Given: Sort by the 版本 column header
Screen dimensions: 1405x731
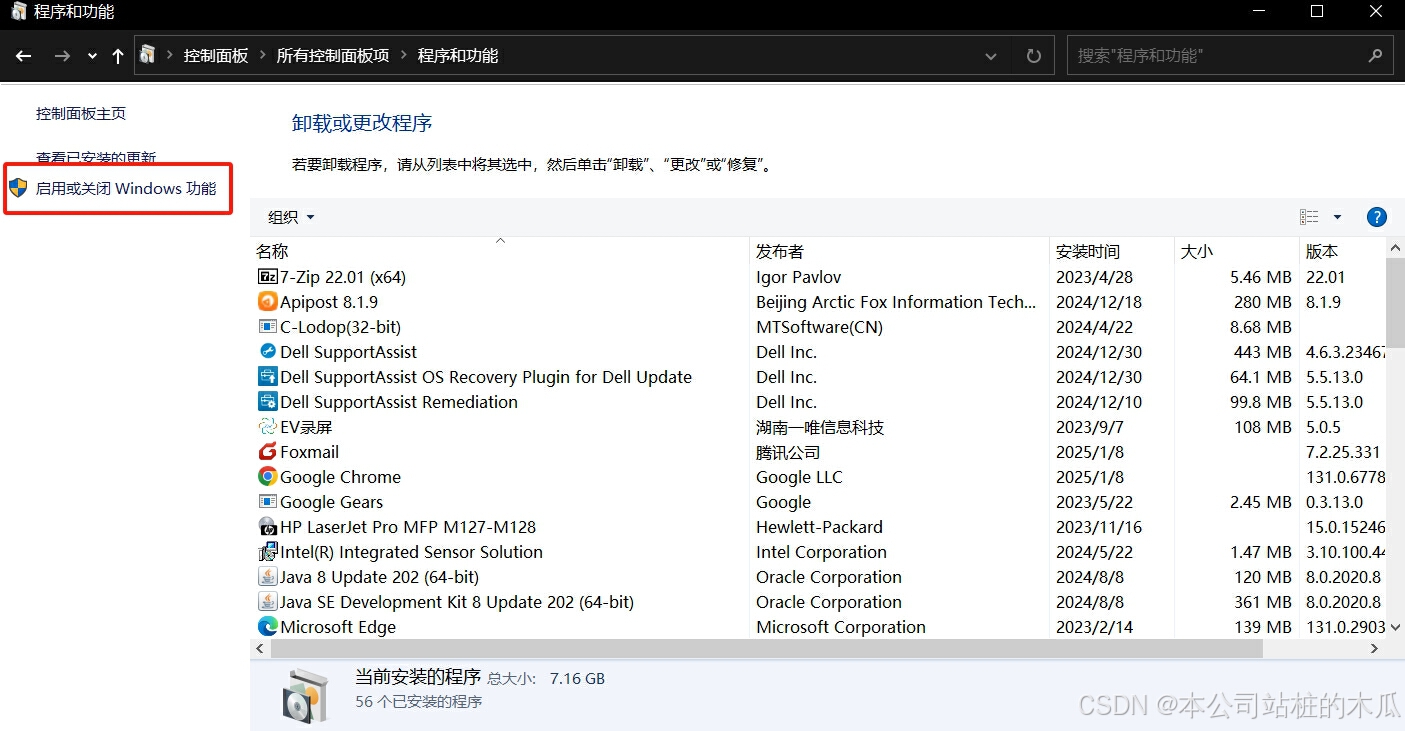Looking at the screenshot, I should 1343,251.
